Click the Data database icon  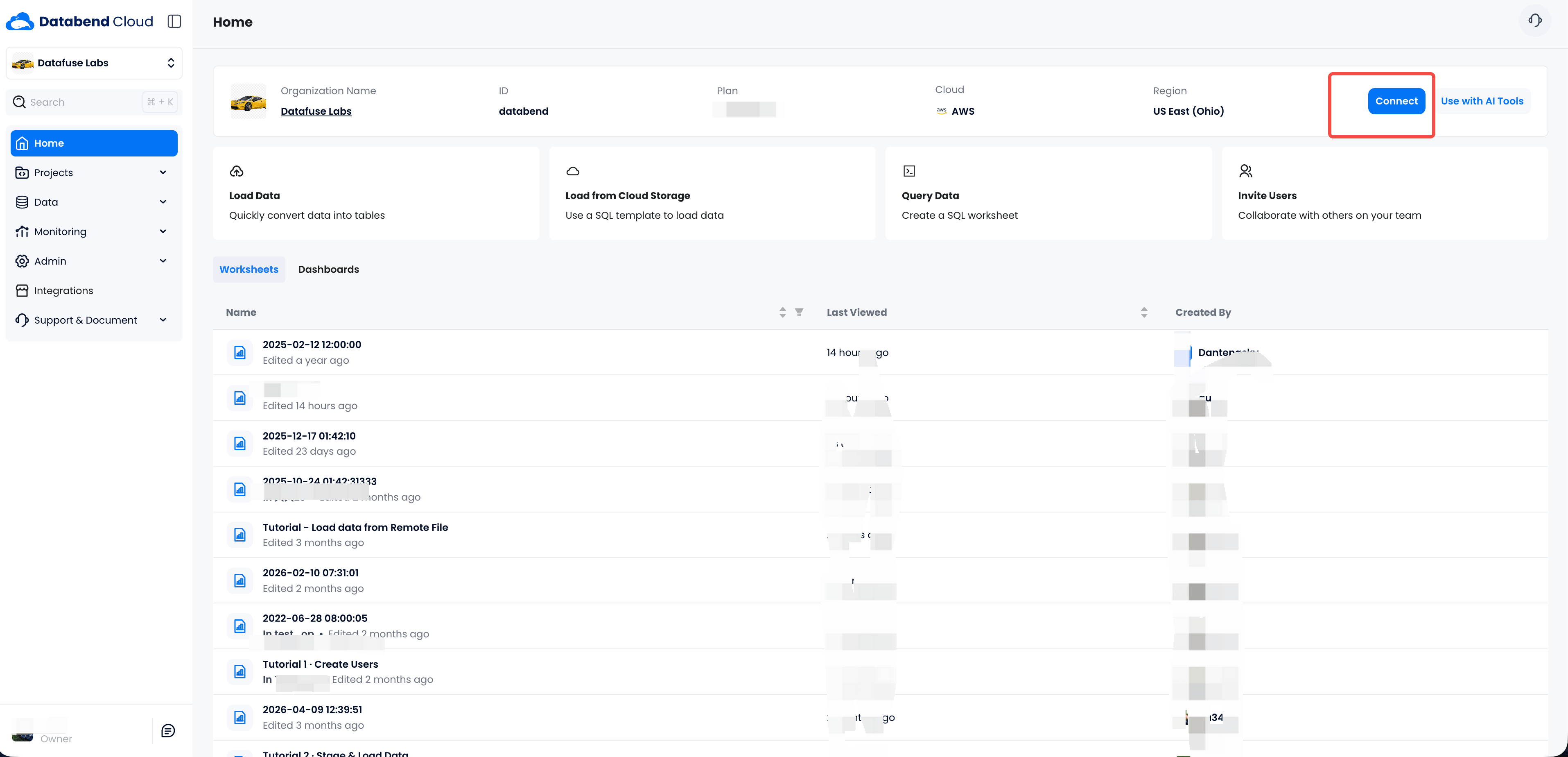click(x=23, y=202)
